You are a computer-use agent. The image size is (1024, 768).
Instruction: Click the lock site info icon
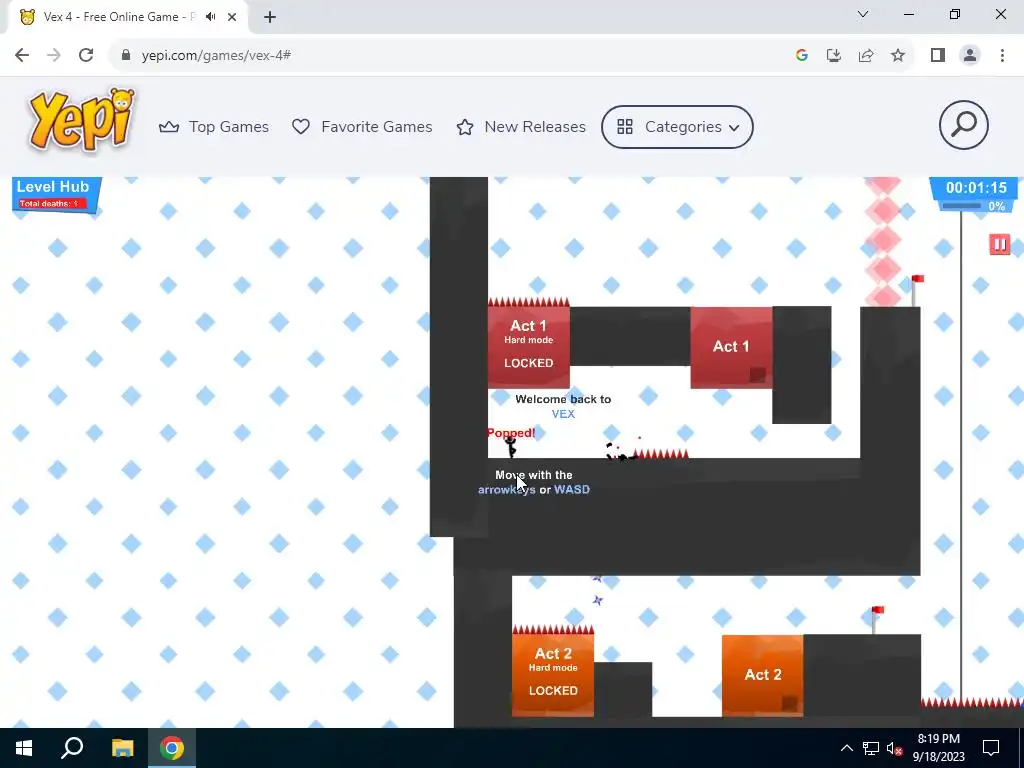point(126,56)
